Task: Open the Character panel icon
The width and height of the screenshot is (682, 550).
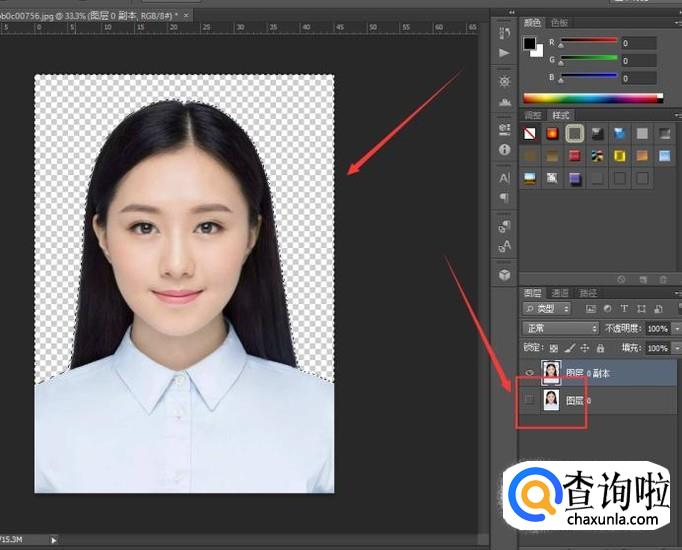Action: (x=504, y=177)
